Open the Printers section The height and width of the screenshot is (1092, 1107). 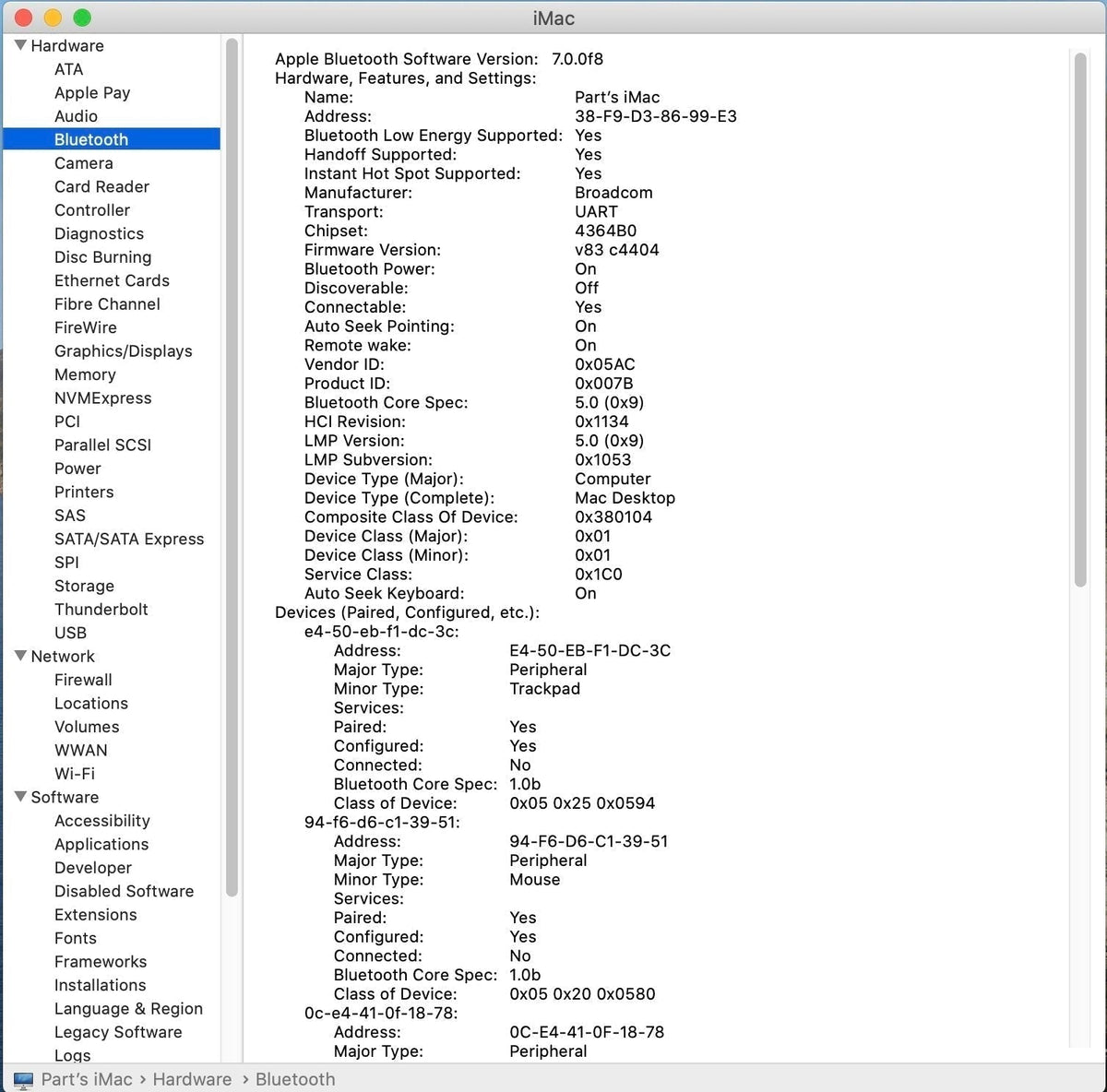click(x=84, y=492)
